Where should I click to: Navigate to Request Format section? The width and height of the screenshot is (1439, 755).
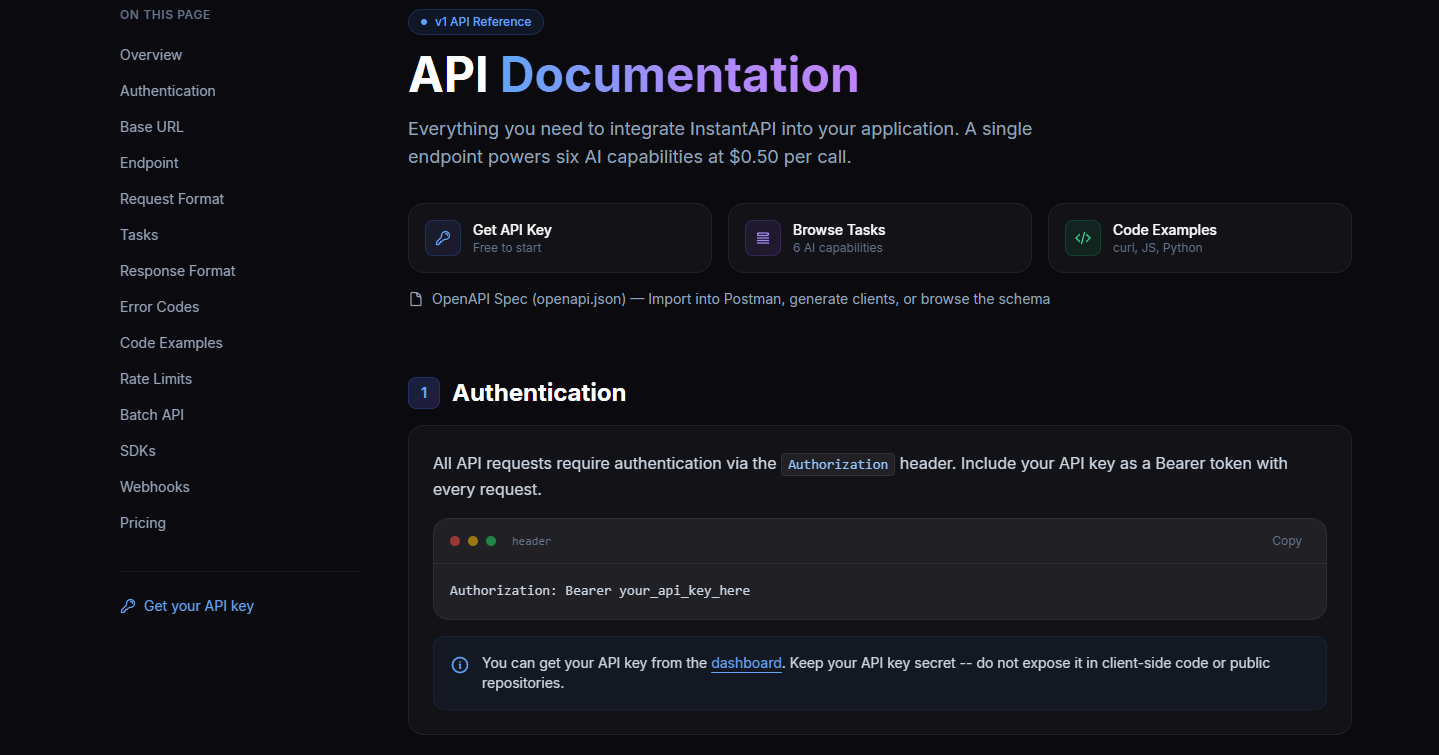click(172, 199)
